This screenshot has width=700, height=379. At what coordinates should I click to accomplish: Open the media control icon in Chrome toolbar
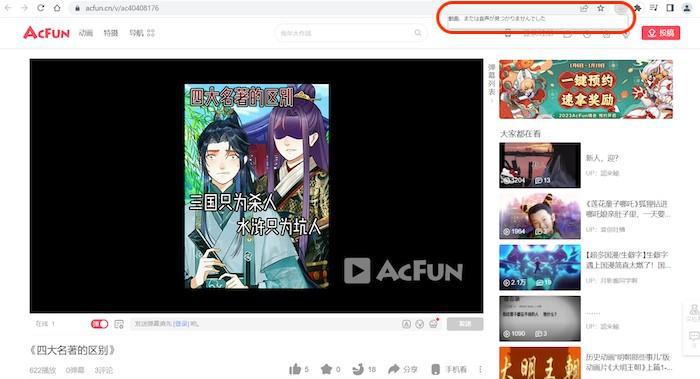click(x=654, y=8)
